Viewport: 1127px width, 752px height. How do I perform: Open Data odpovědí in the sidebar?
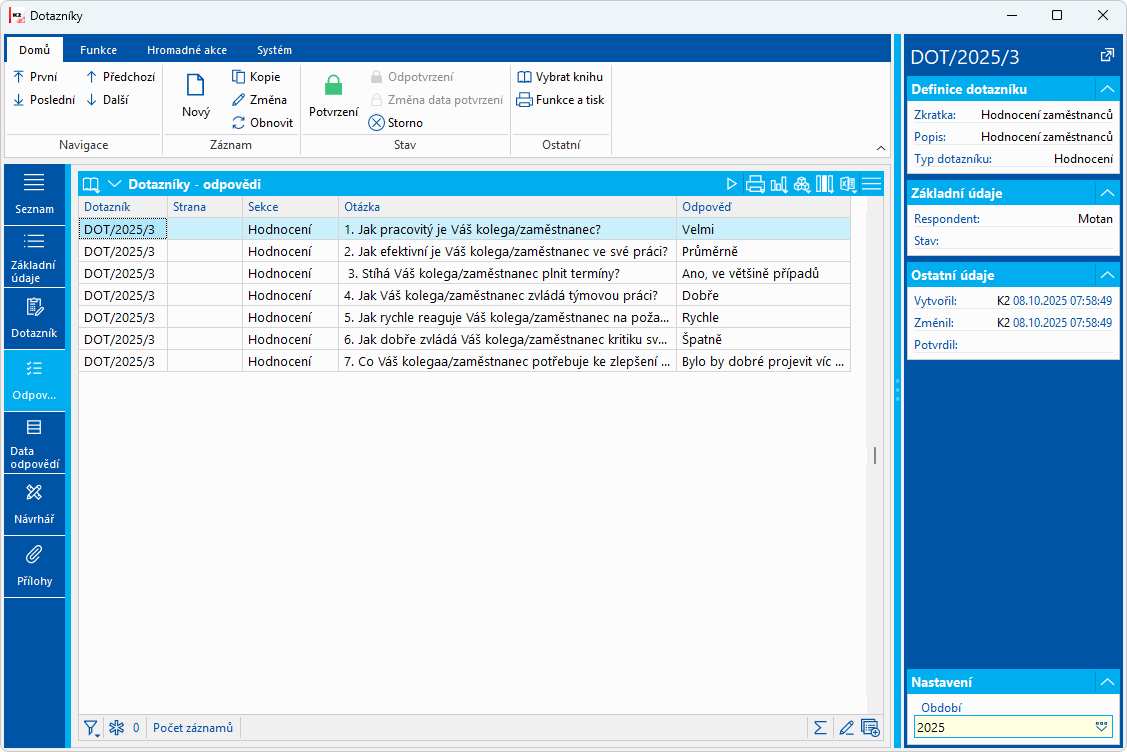click(34, 442)
